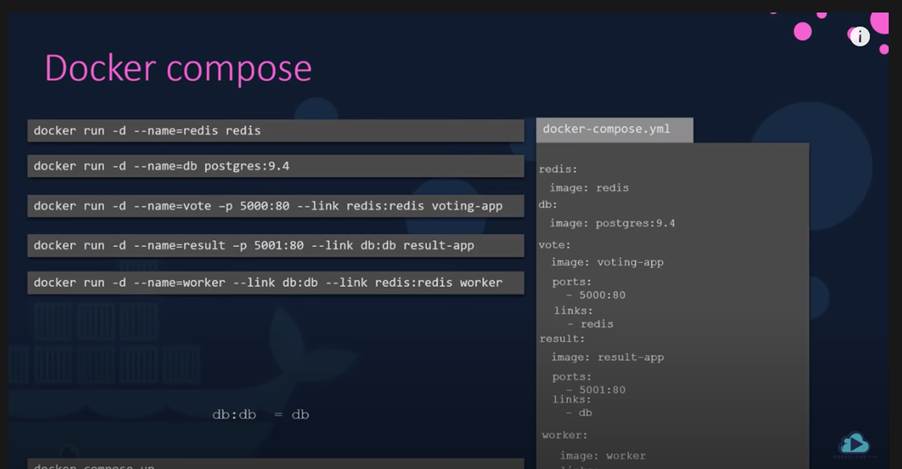The height and width of the screenshot is (469, 902).
Task: Click the 'image: voting-app' line
Action: pos(607,263)
